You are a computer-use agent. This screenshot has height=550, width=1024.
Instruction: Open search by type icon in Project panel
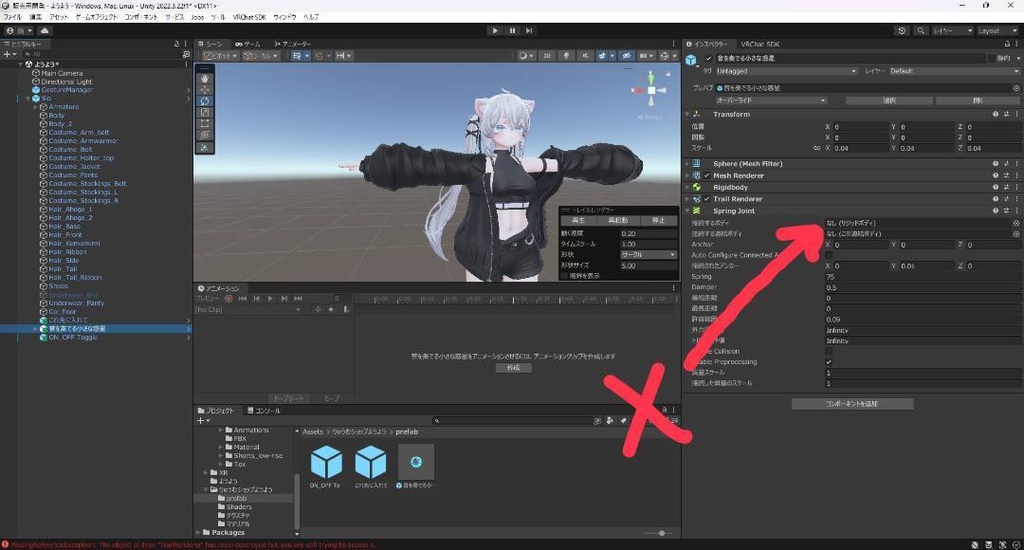click(609, 421)
